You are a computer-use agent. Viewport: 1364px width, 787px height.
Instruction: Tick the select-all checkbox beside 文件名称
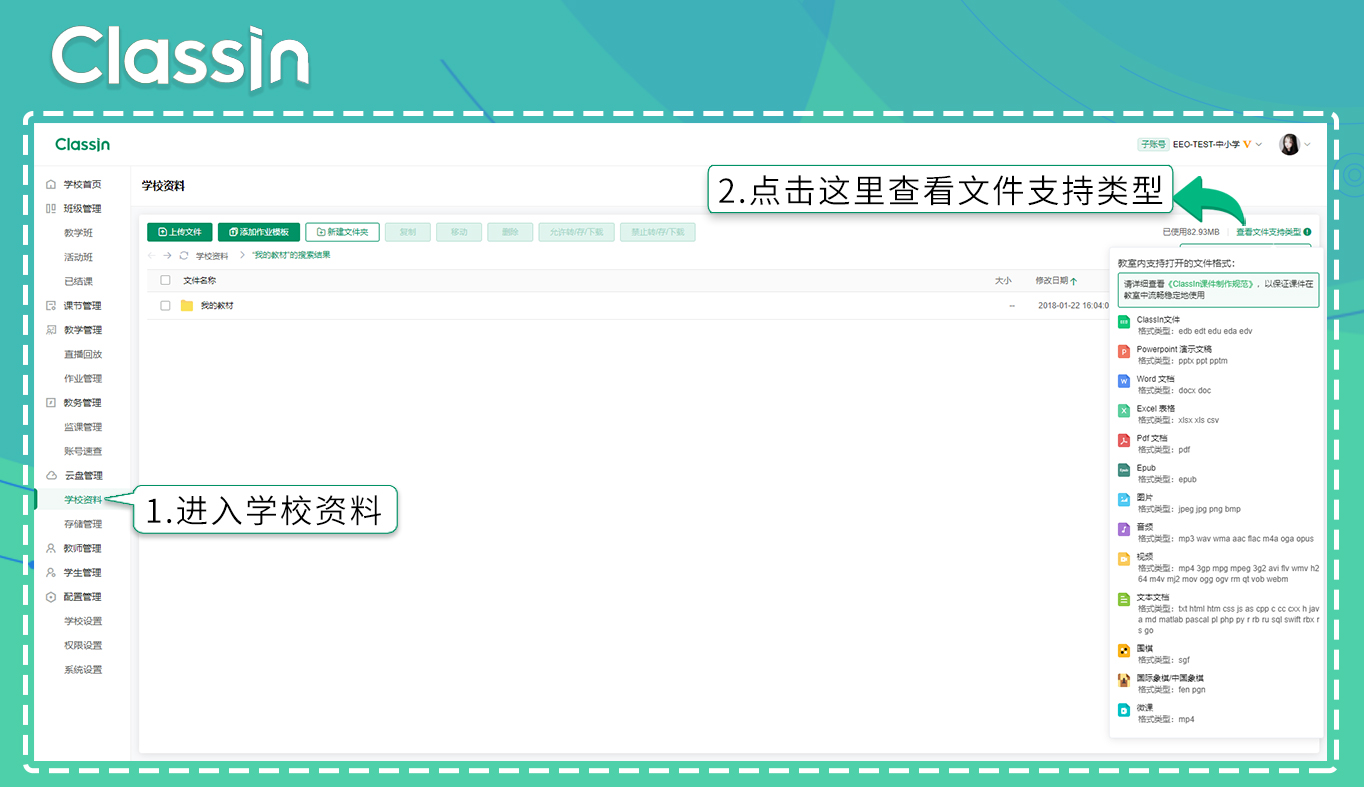(166, 281)
